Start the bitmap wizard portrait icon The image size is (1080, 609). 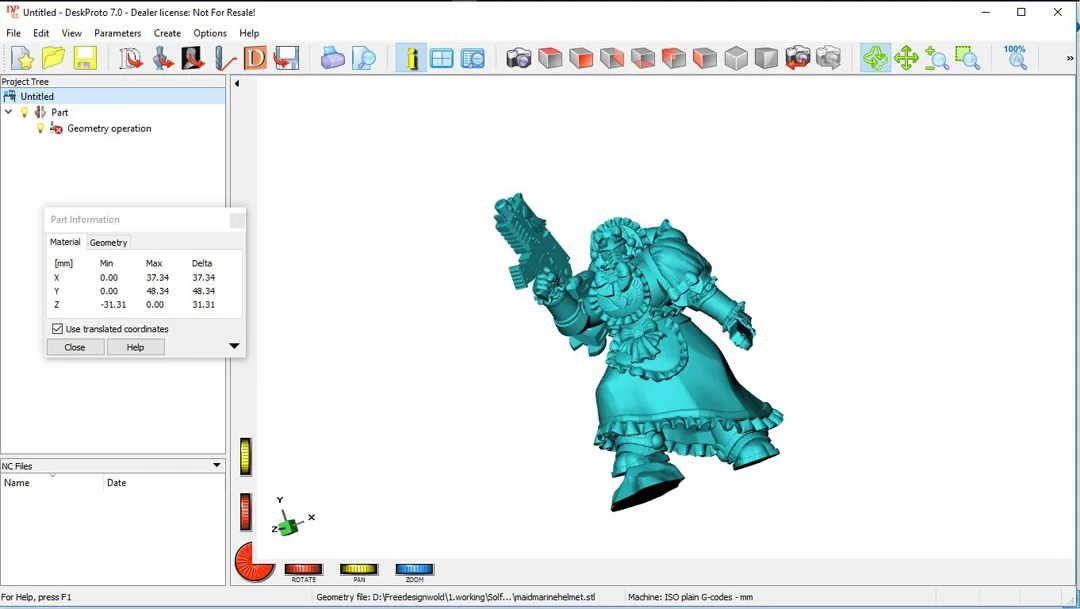pos(193,59)
